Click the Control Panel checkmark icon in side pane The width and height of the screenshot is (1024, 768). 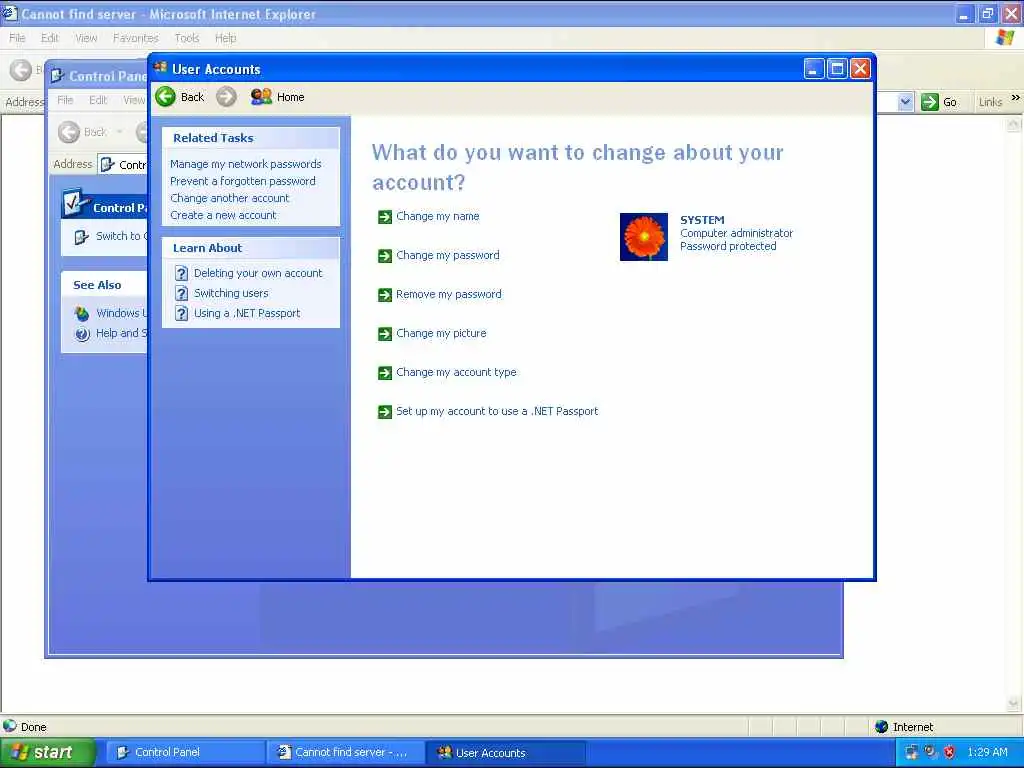(x=74, y=204)
